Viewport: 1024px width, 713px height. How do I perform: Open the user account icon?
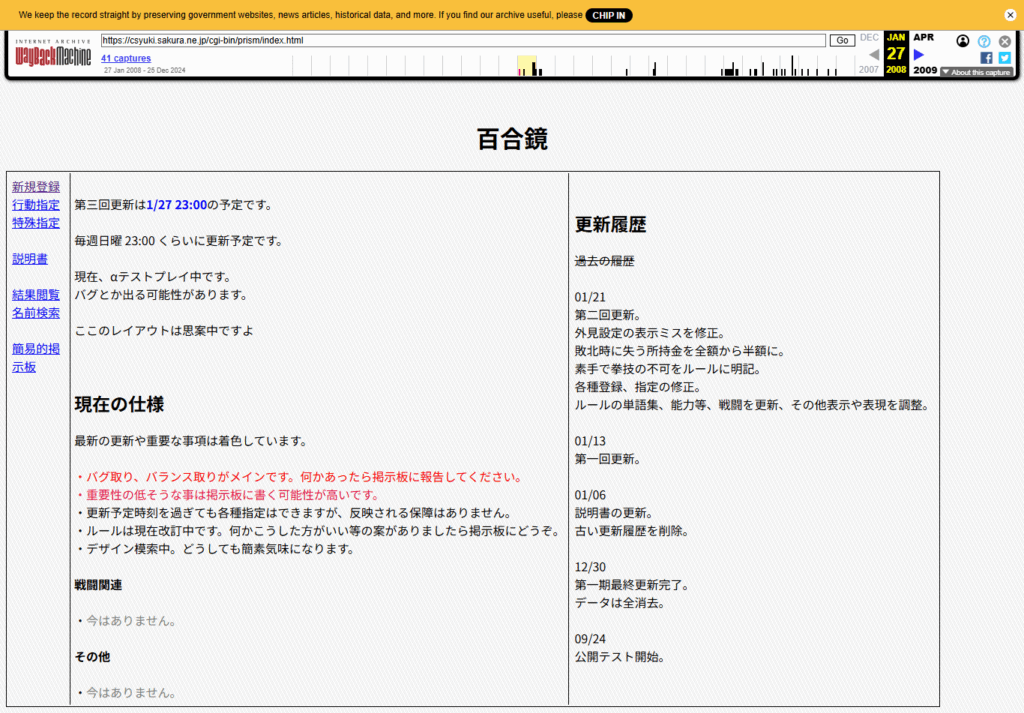point(963,41)
